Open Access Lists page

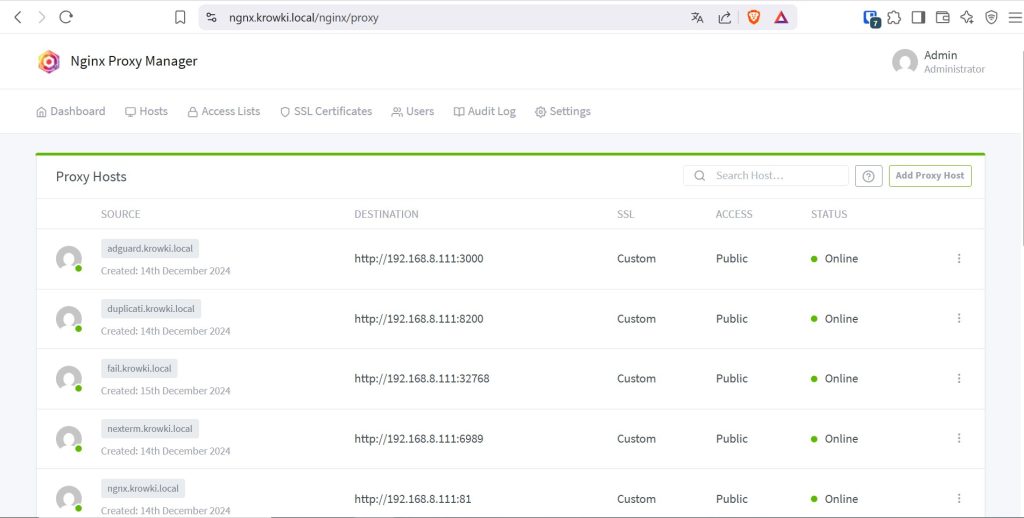tap(224, 112)
